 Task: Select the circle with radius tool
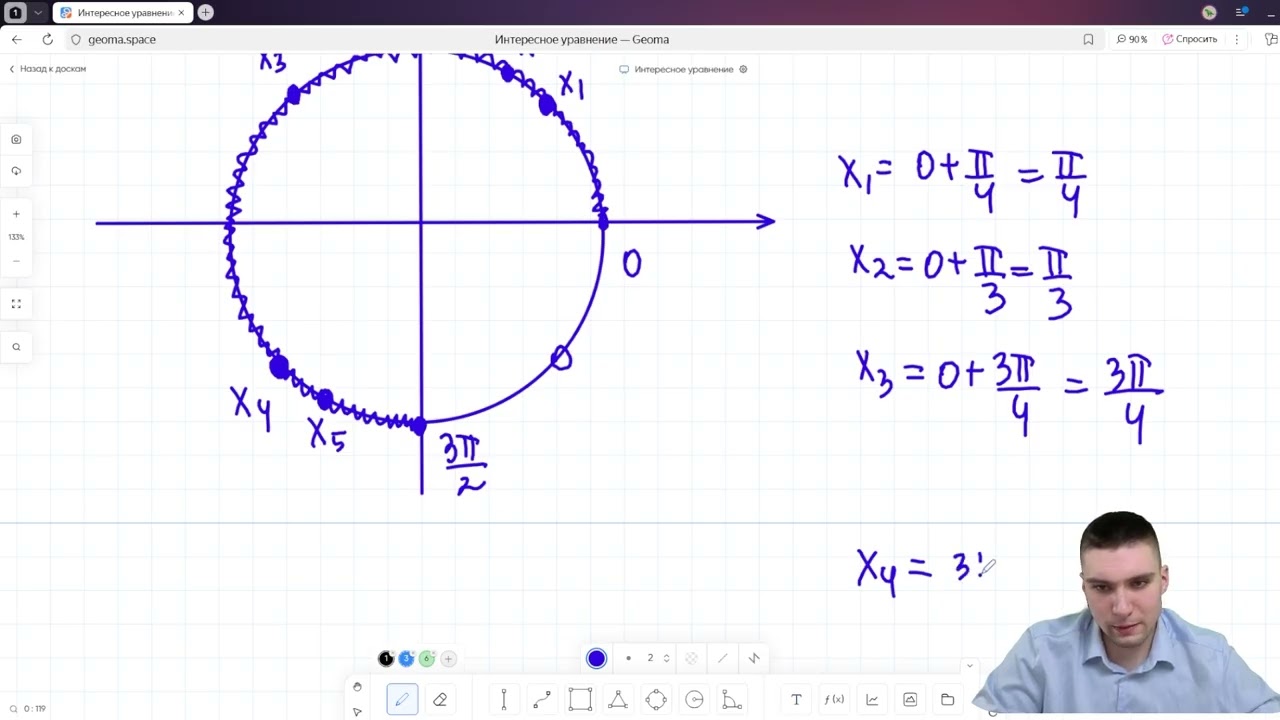pos(694,700)
